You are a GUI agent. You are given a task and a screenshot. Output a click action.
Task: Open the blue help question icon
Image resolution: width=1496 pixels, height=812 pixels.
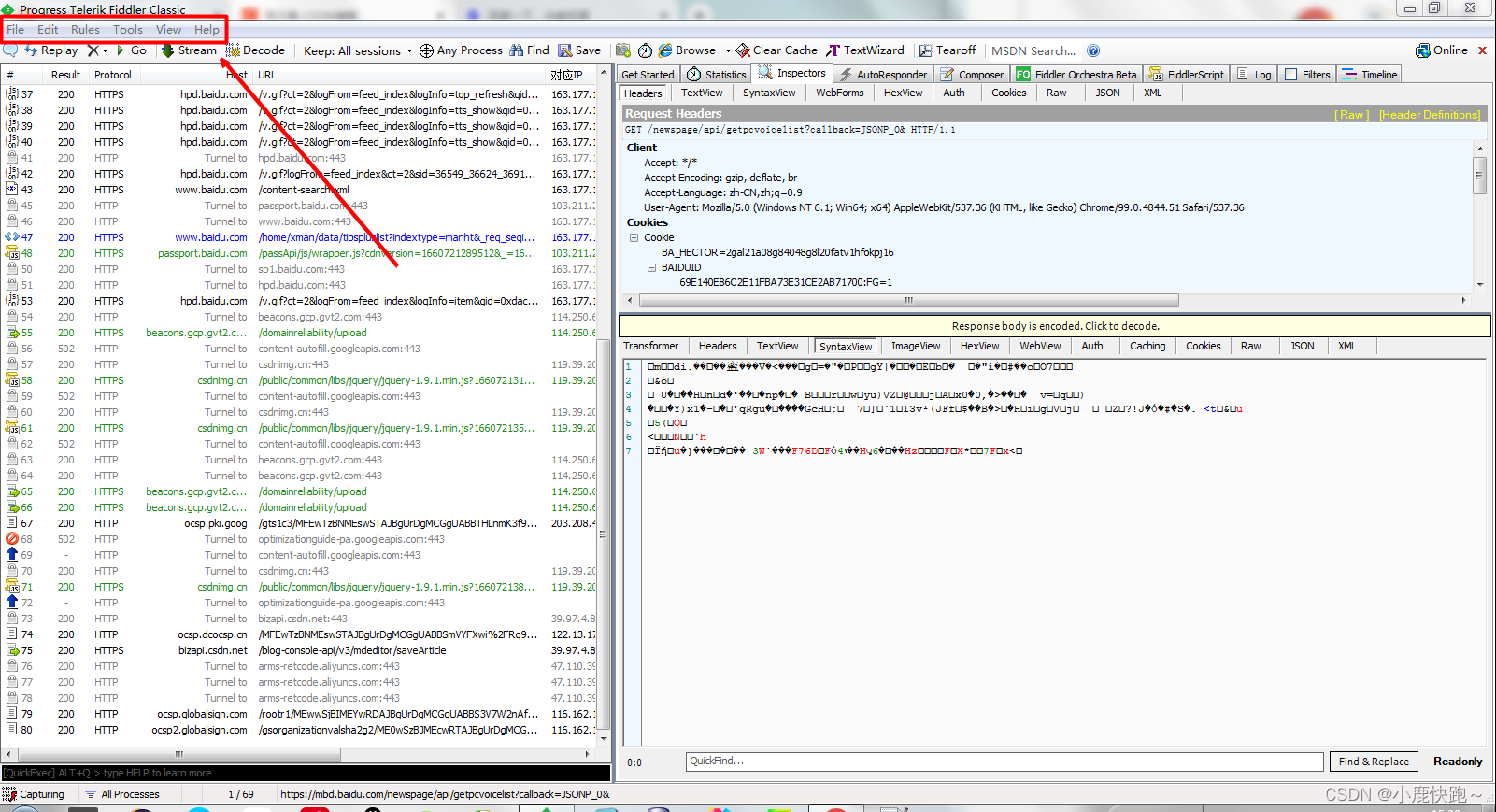tap(1093, 50)
